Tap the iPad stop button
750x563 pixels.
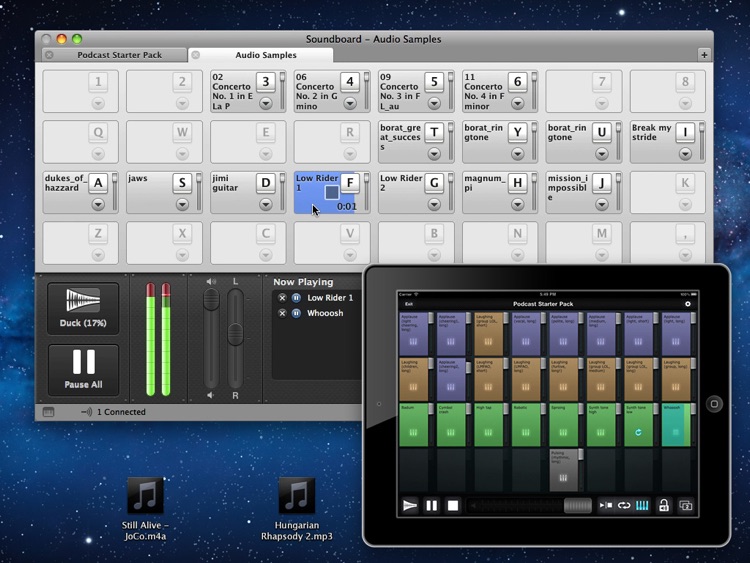tap(452, 506)
